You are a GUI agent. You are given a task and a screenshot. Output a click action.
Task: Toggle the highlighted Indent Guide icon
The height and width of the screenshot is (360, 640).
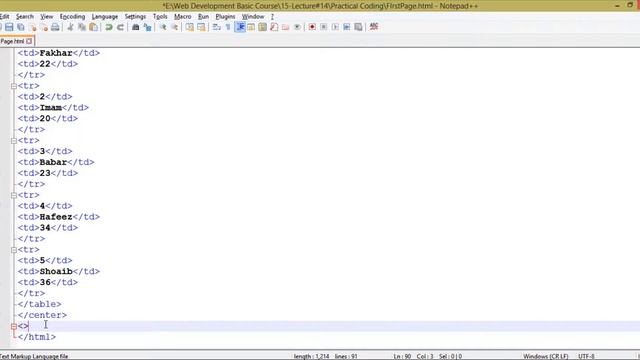(x=240, y=27)
